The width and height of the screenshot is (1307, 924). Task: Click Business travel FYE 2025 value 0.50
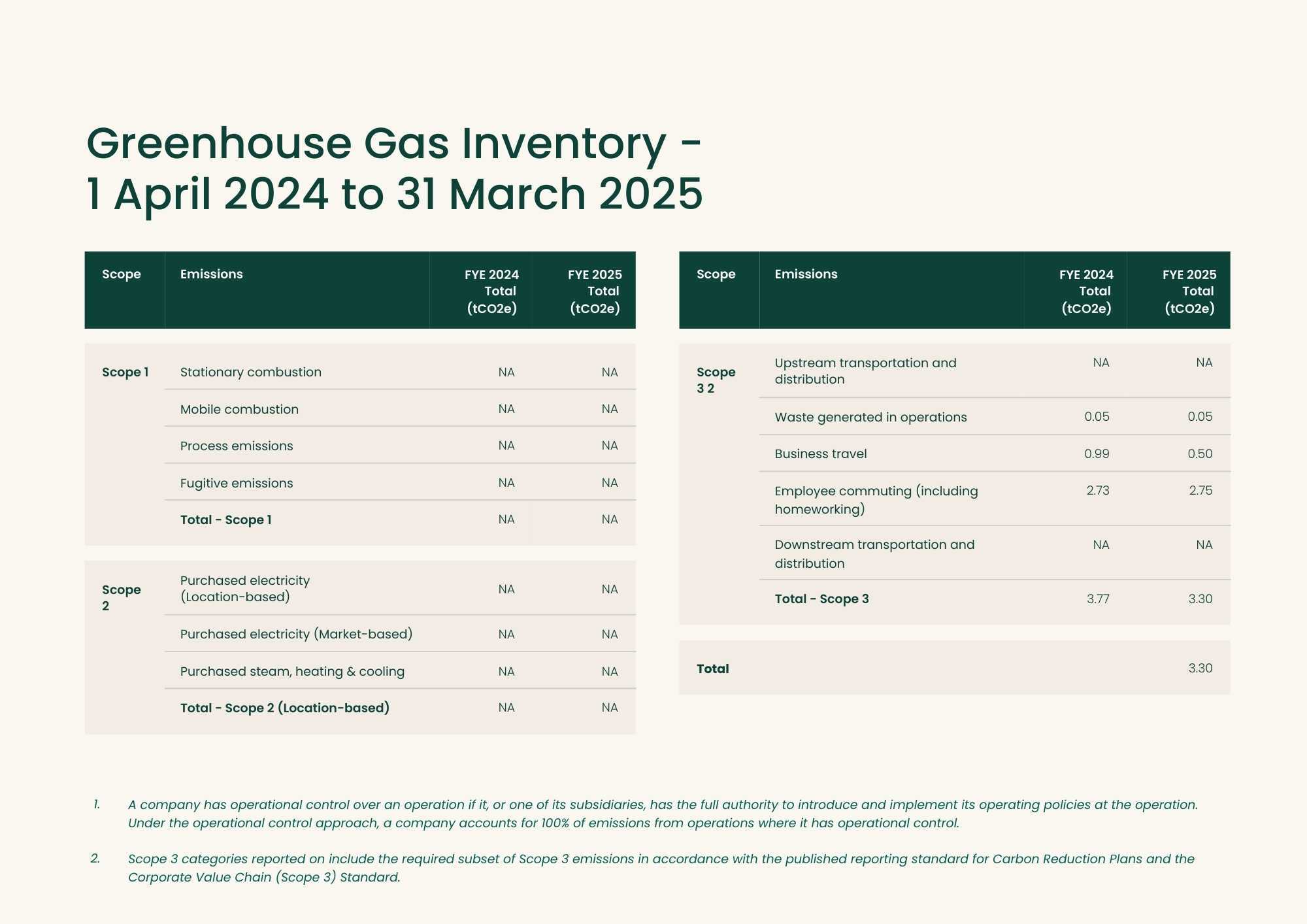pos(1200,454)
